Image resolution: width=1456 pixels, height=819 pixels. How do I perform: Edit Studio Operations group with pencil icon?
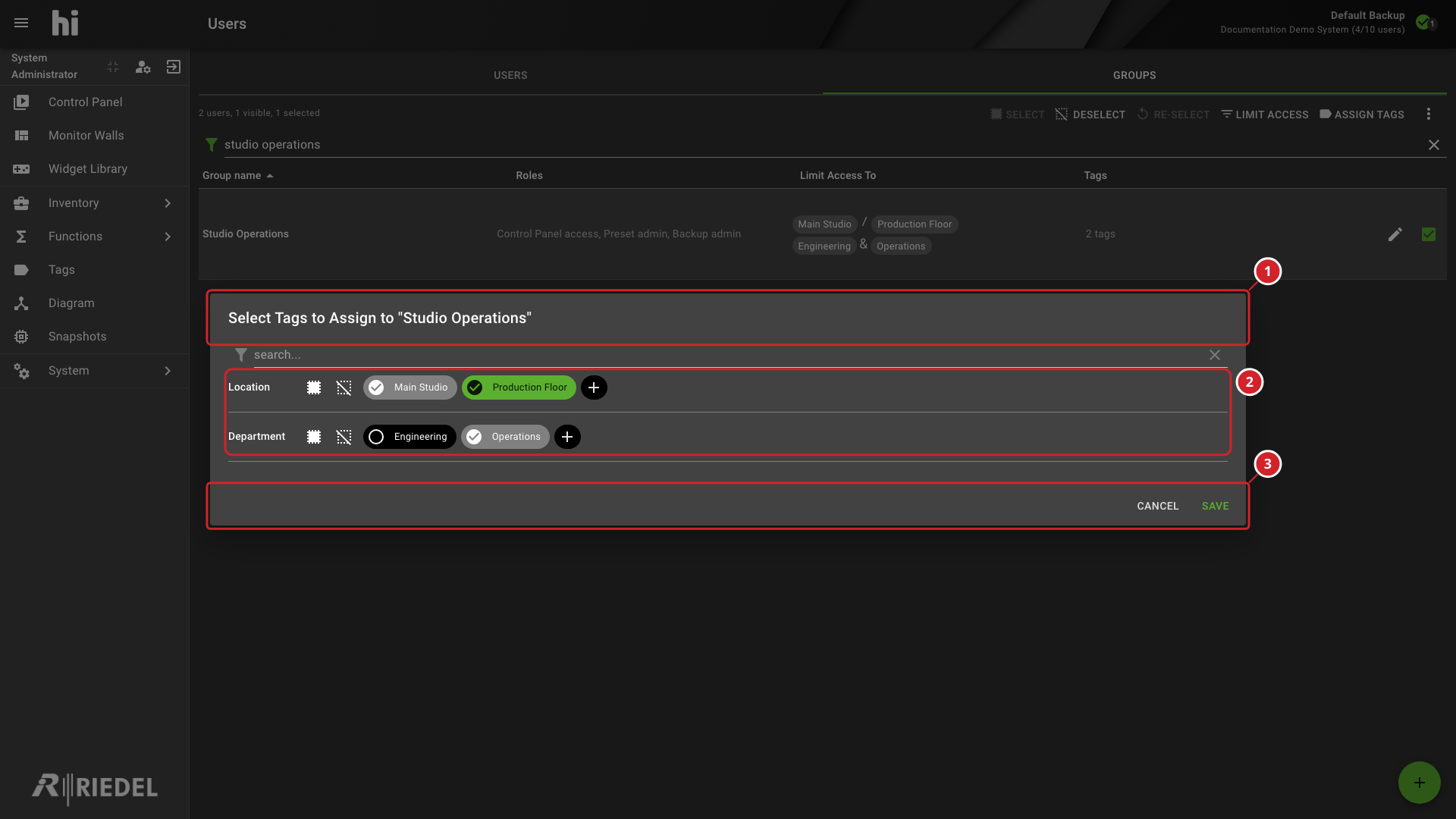point(1395,234)
